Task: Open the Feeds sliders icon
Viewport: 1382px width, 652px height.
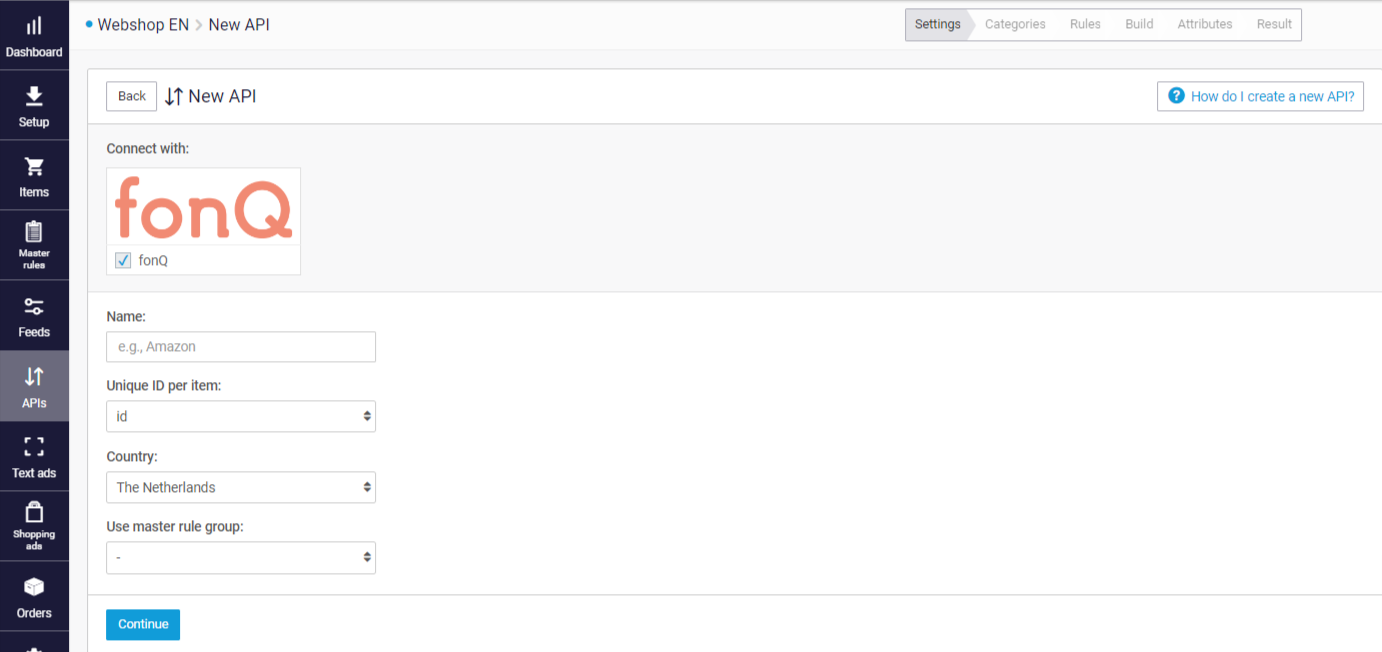Action: (x=34, y=307)
